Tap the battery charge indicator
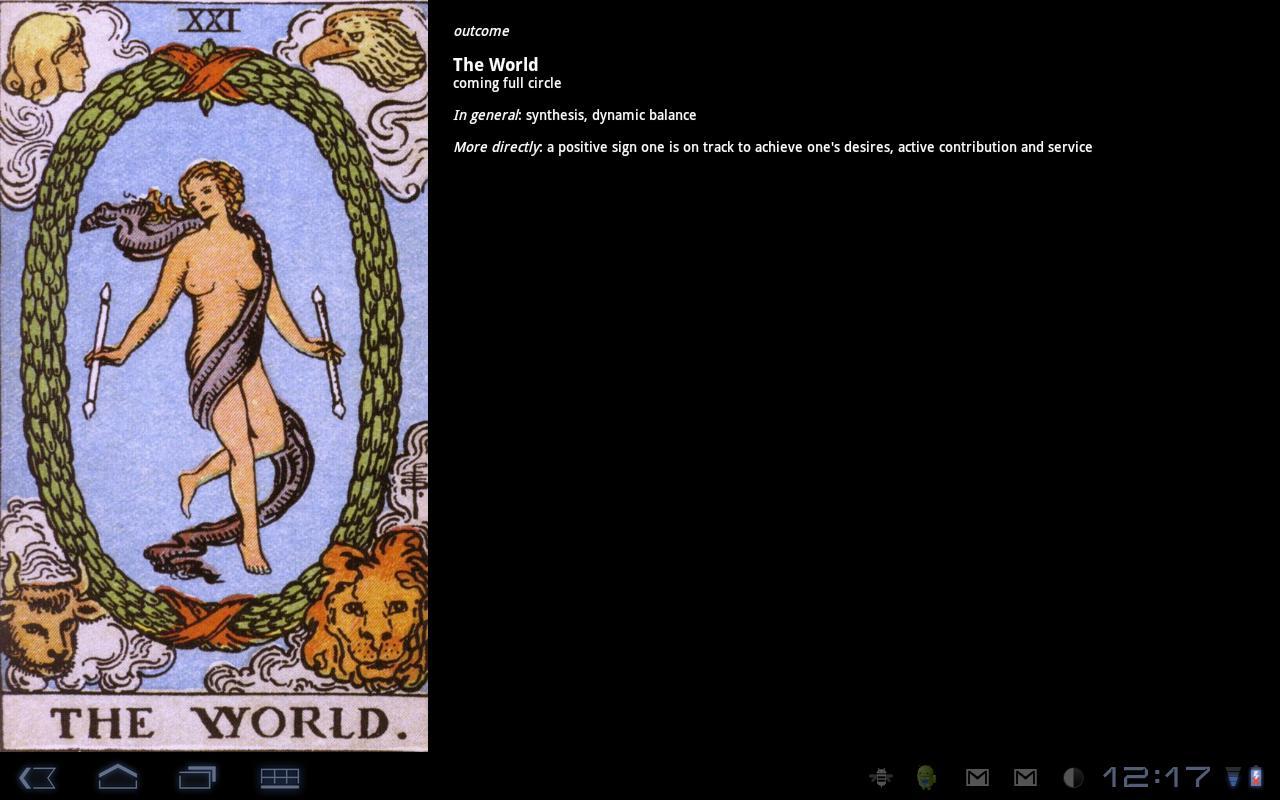 [1257, 777]
